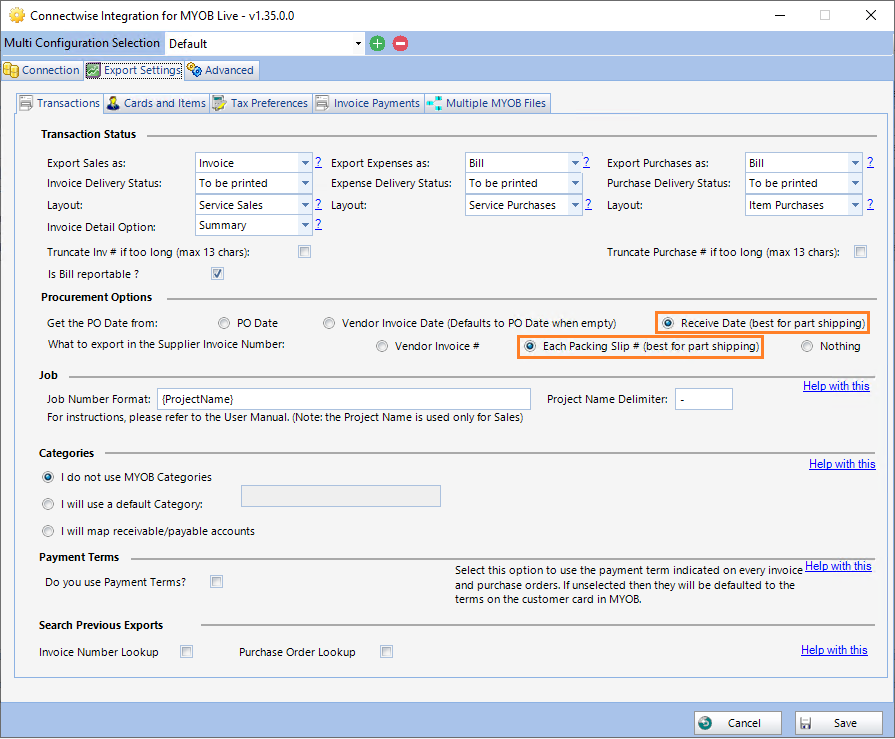Open help question mark for Export Sales as
Viewport: 895px width, 739px height.
click(x=319, y=162)
